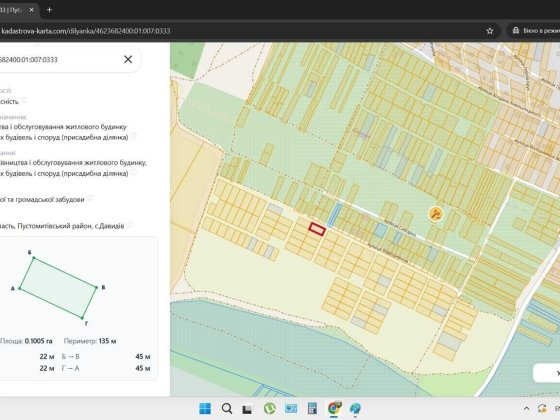Viewport: 560px width, 420px height.
Task: Click the white button at map corner
Action: 547,373
